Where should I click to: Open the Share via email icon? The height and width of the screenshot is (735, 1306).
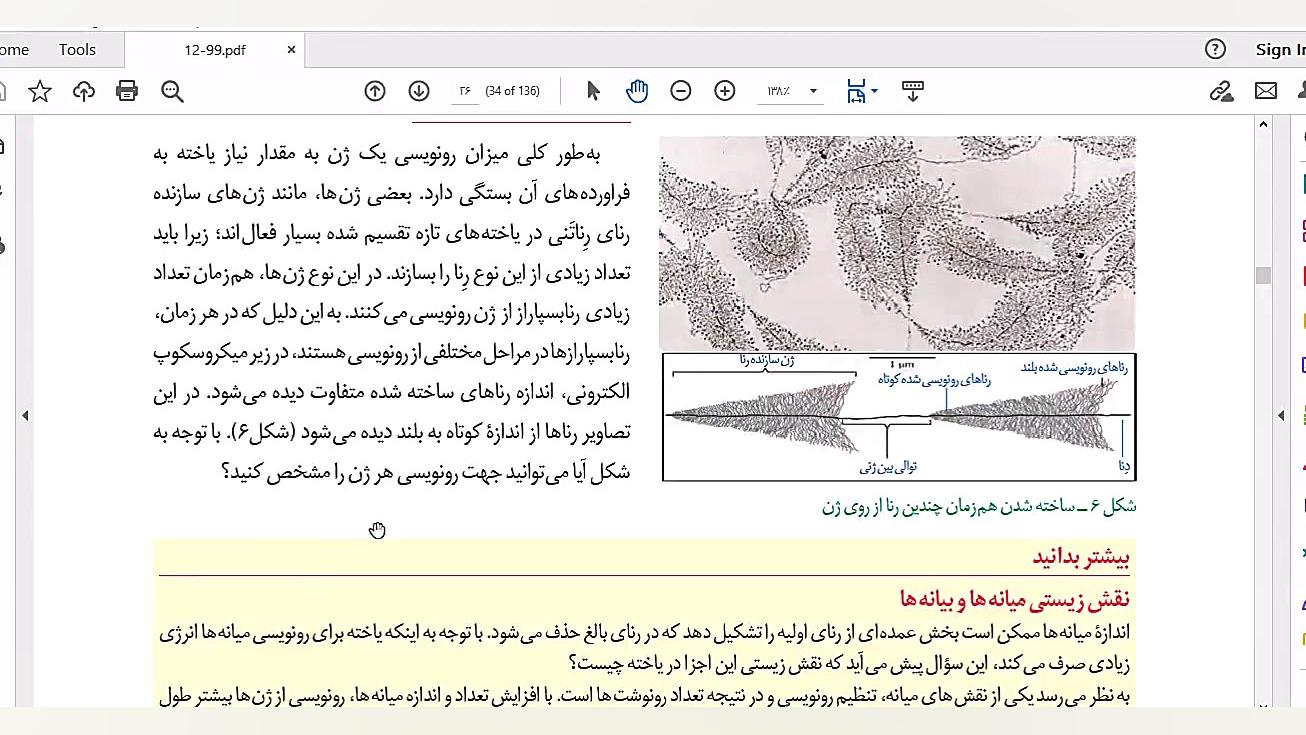point(1266,90)
